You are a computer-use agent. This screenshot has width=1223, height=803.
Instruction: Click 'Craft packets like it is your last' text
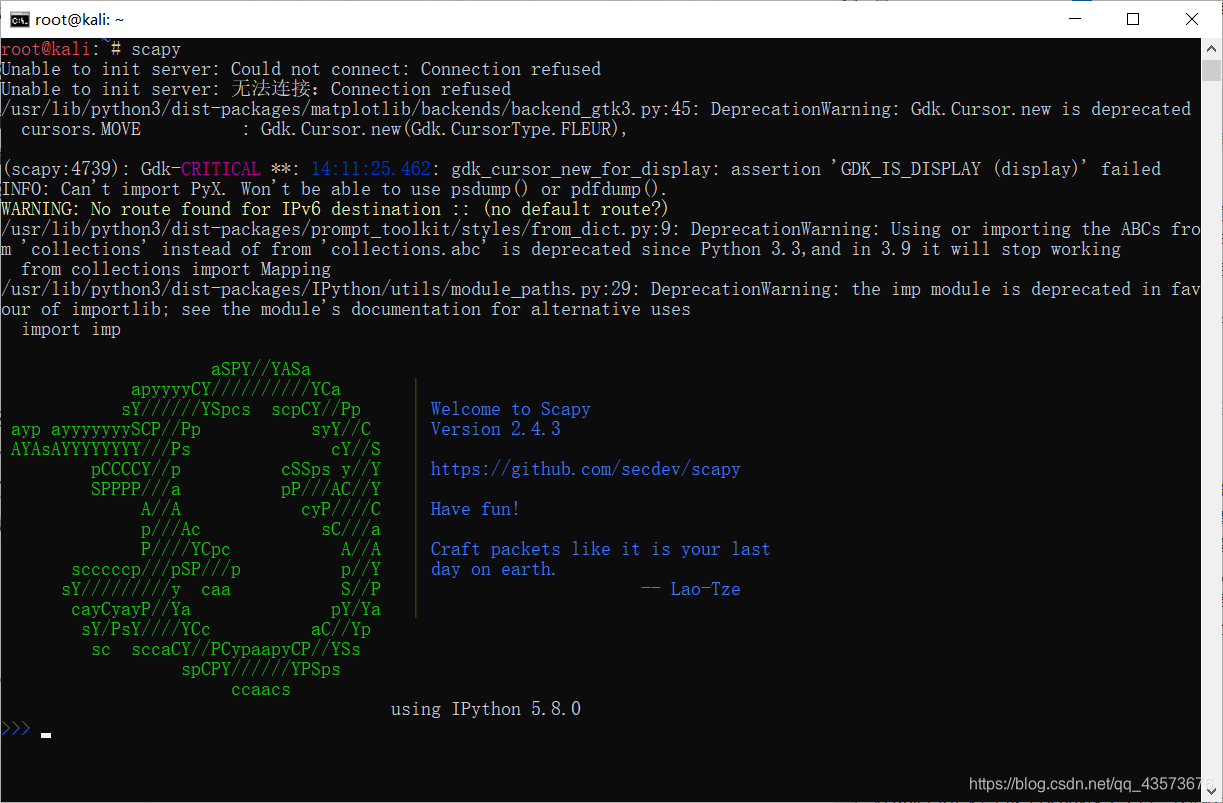tap(600, 549)
